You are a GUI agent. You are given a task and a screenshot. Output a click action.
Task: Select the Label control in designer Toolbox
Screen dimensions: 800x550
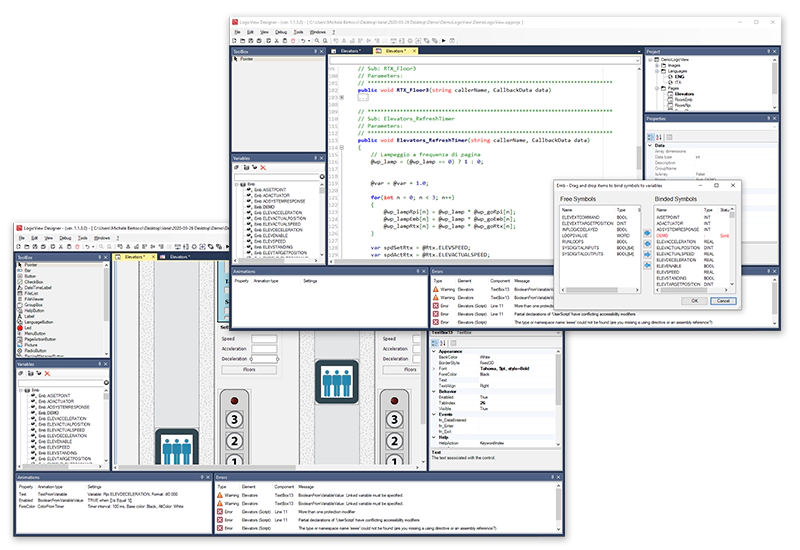[x=26, y=316]
